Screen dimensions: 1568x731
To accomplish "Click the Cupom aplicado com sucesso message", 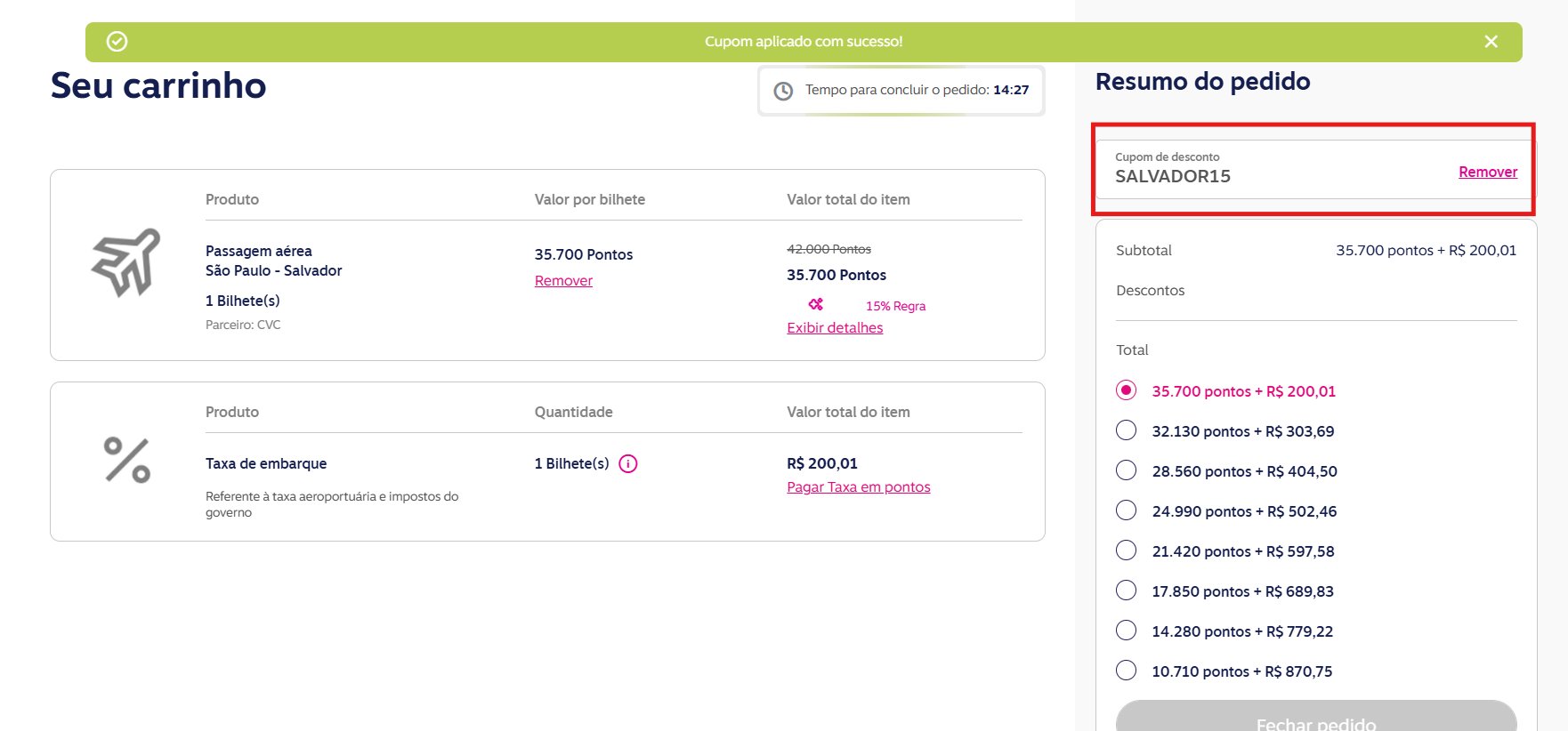I will [x=804, y=42].
